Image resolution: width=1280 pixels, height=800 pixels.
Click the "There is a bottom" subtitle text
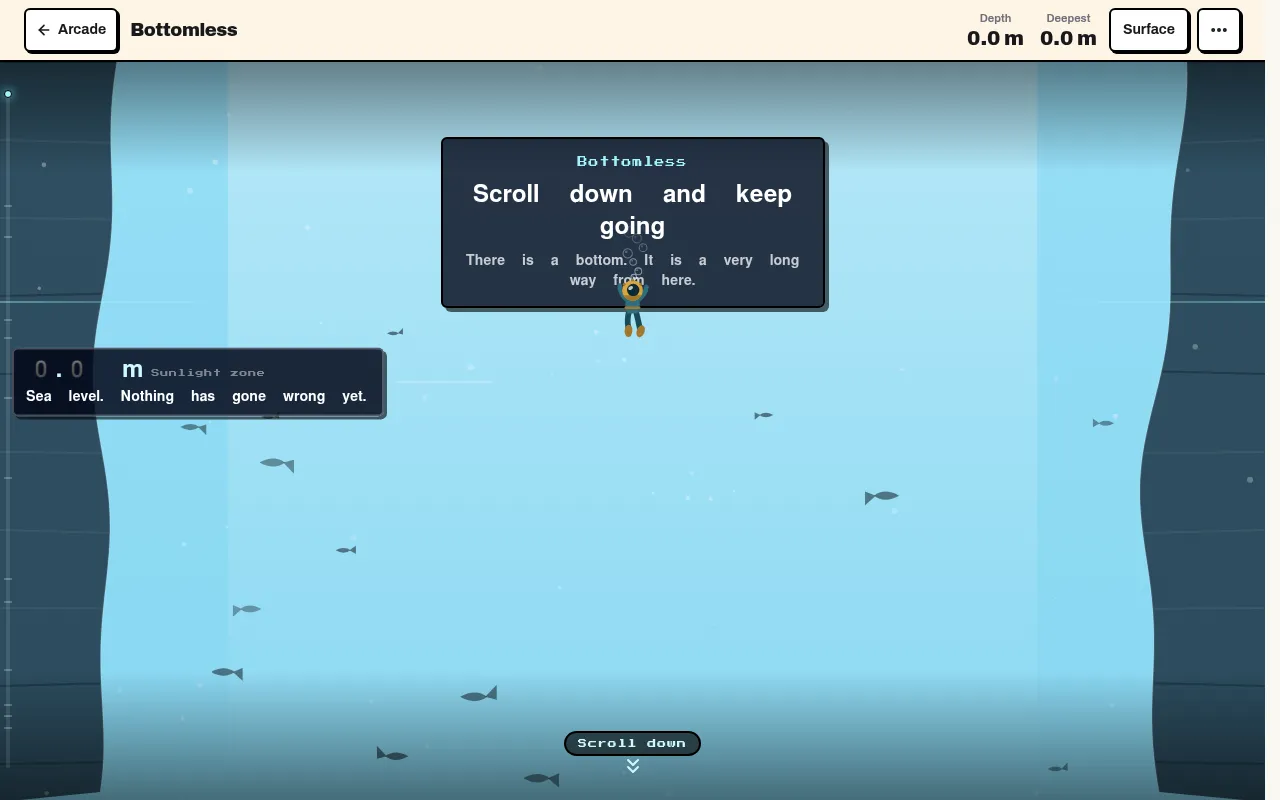pyautogui.click(x=632, y=270)
